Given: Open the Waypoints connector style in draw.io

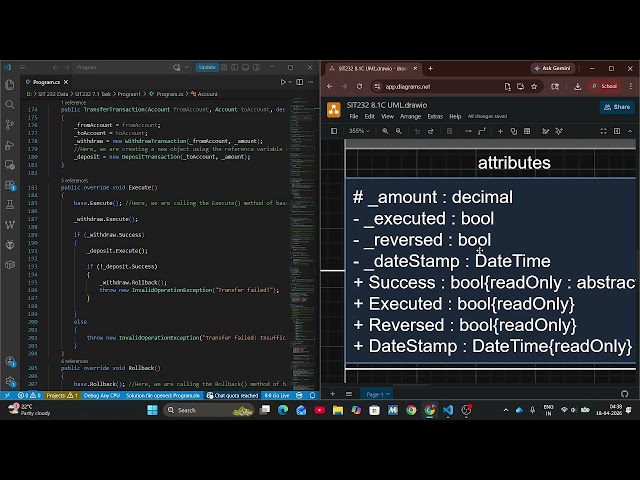Looking at the screenshot, I should [x=482, y=131].
